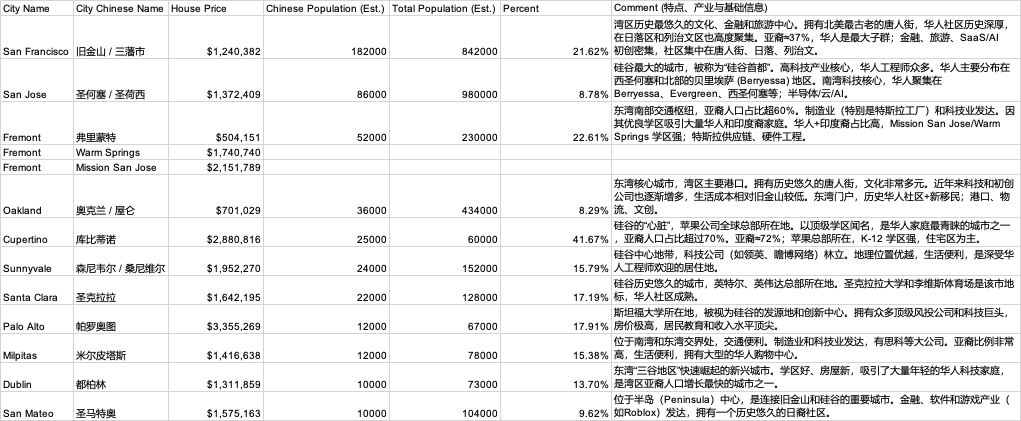Click the "City Name" column header
Screen dimensions: 1021x421
(28, 7)
